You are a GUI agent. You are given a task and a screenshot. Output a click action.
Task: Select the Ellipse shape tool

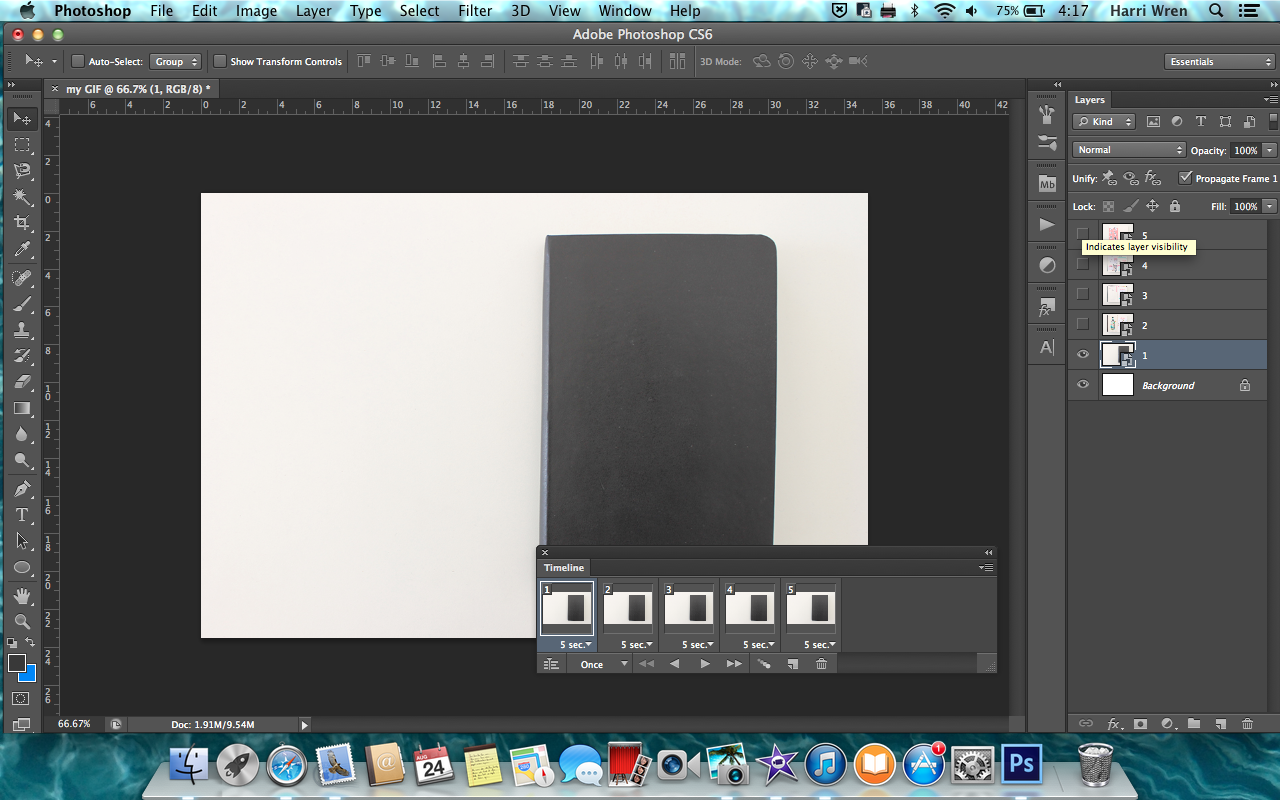tap(22, 567)
